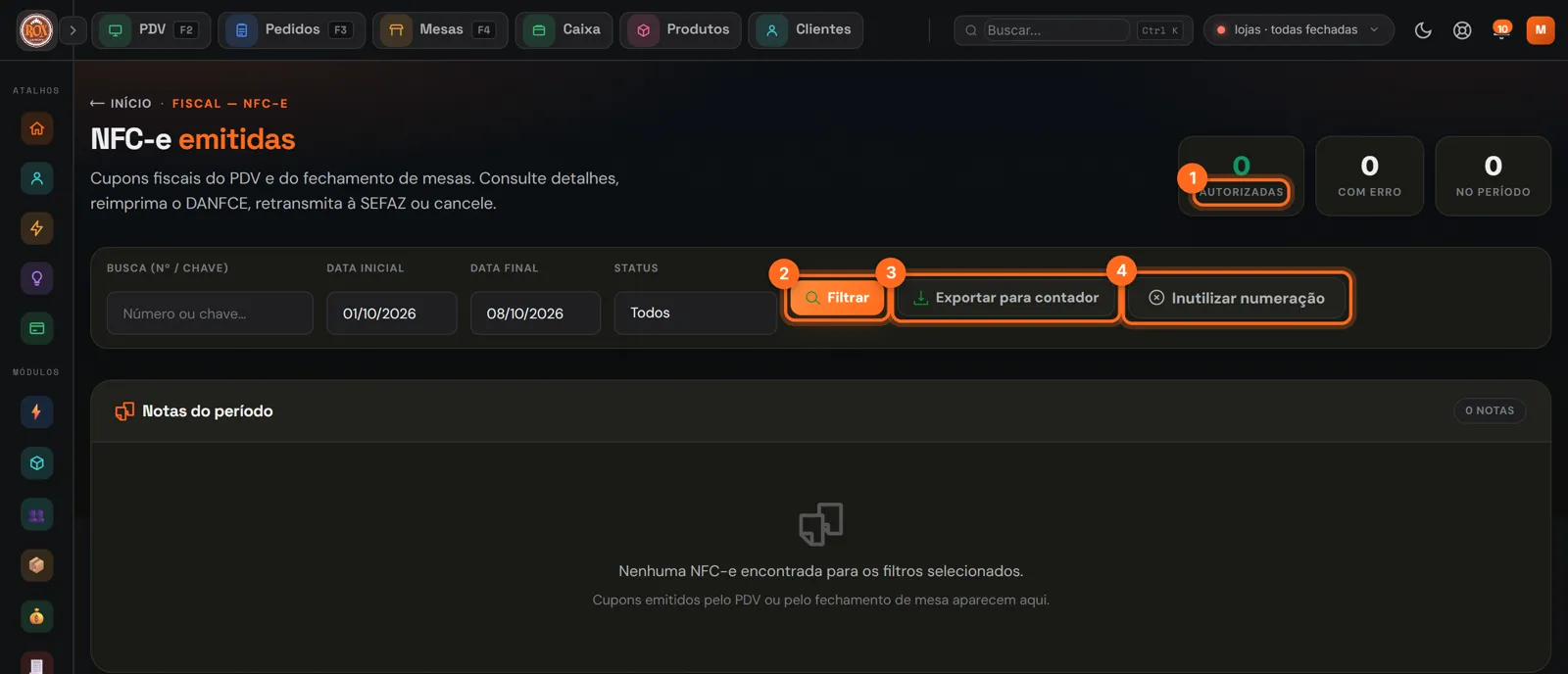Open the brown package box module icon
Screen dimensions: 1568x674
[36, 565]
